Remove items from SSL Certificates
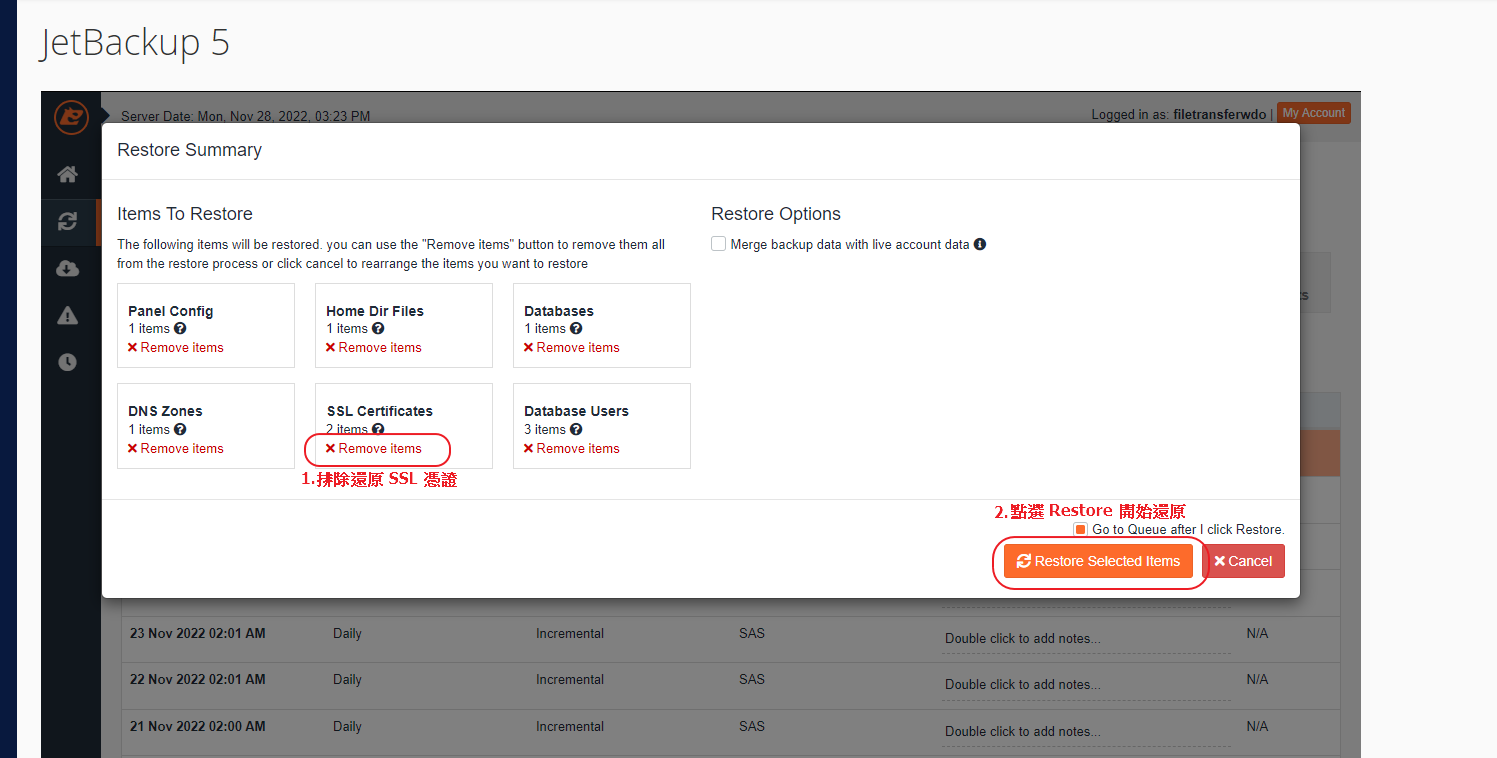The image size is (1497, 758). pos(374,448)
